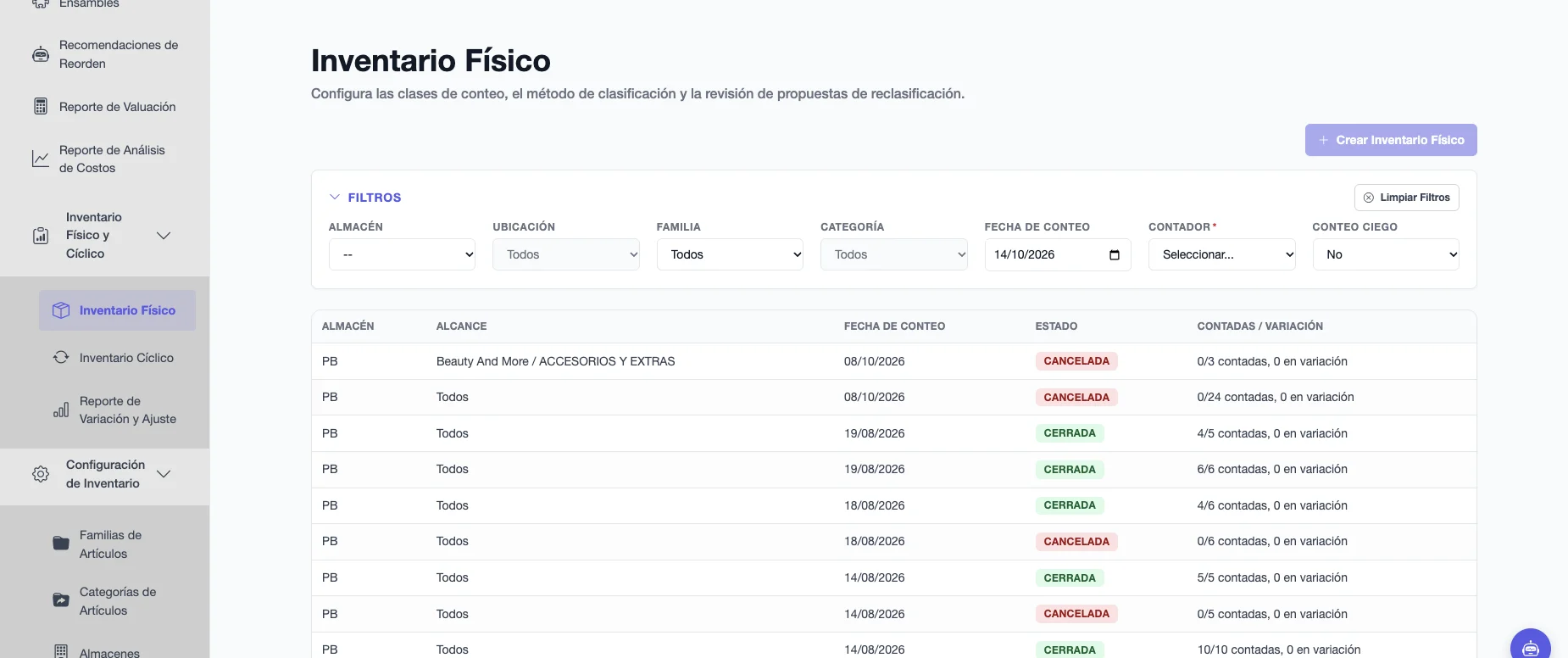This screenshot has height=658, width=1568.
Task: Click the Alcance column header
Action: pos(462,326)
